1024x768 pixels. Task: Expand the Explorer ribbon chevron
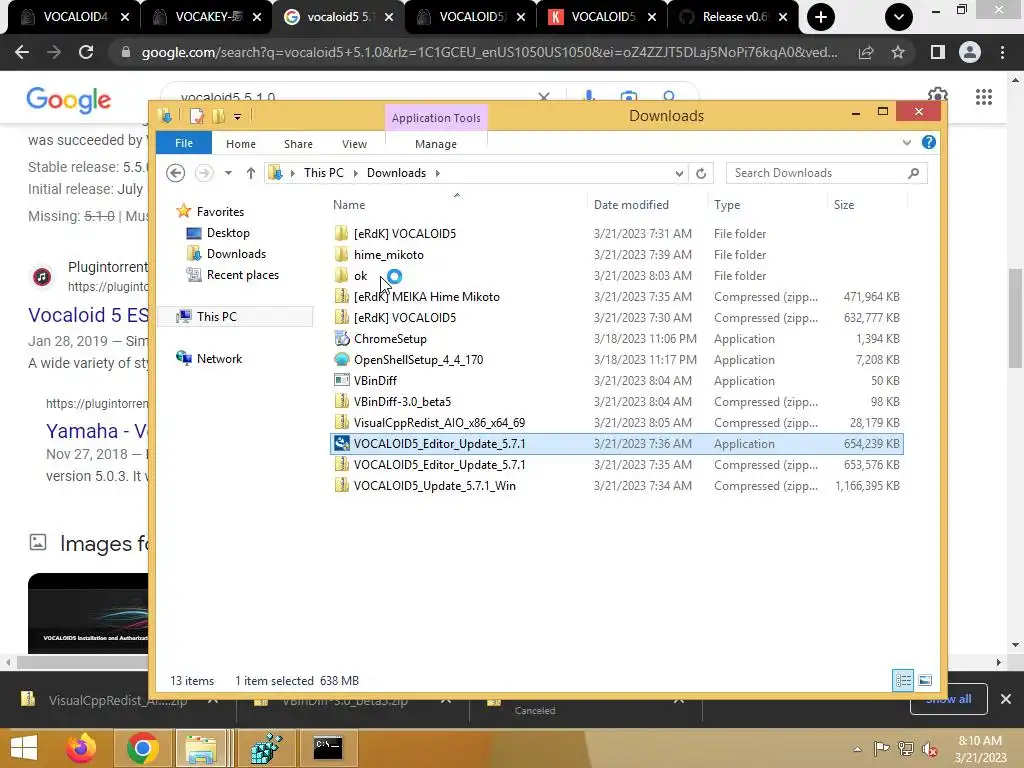pos(906,142)
